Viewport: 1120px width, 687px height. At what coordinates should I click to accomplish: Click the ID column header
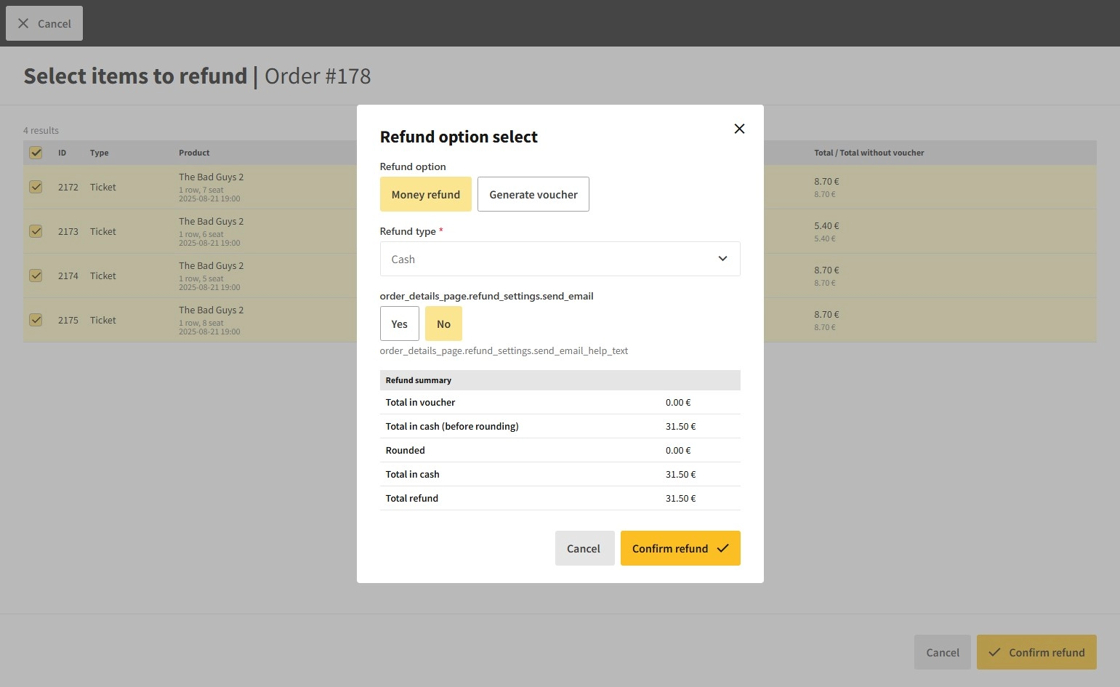pos(62,153)
